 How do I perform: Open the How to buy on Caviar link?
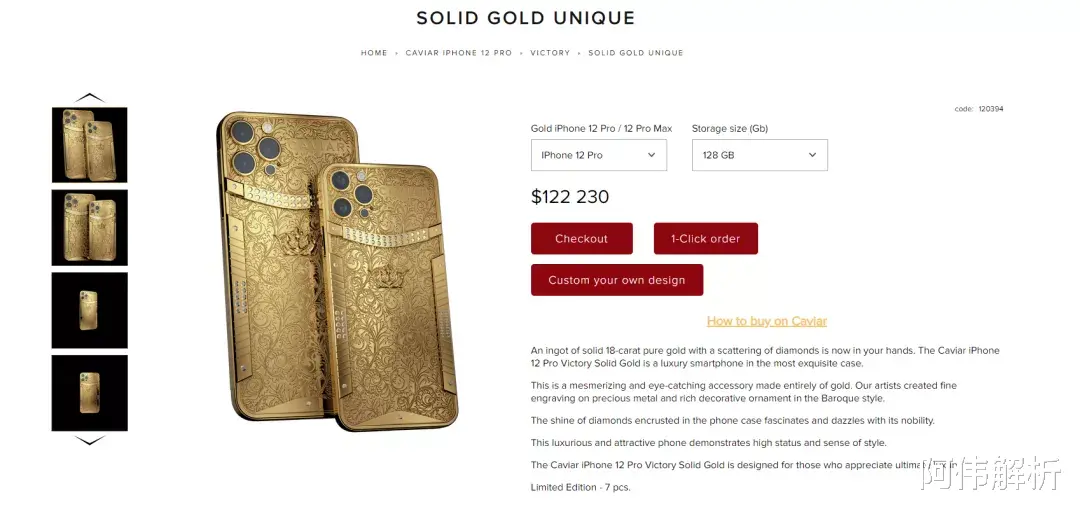tap(767, 321)
